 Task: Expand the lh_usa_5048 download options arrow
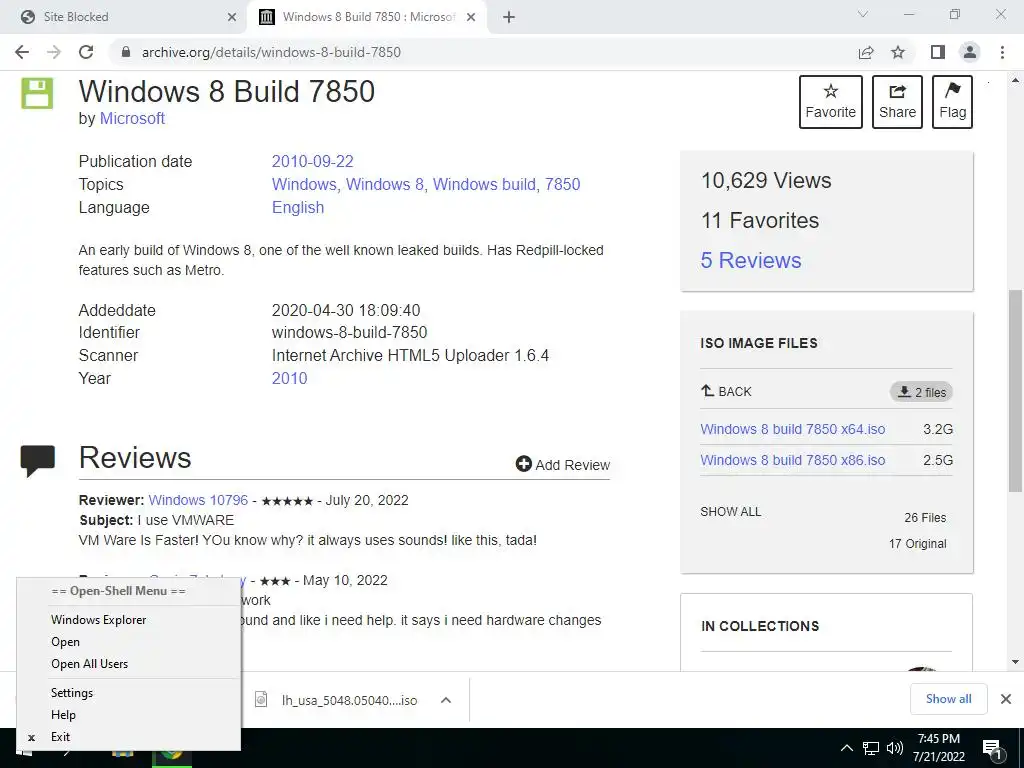tap(445, 700)
